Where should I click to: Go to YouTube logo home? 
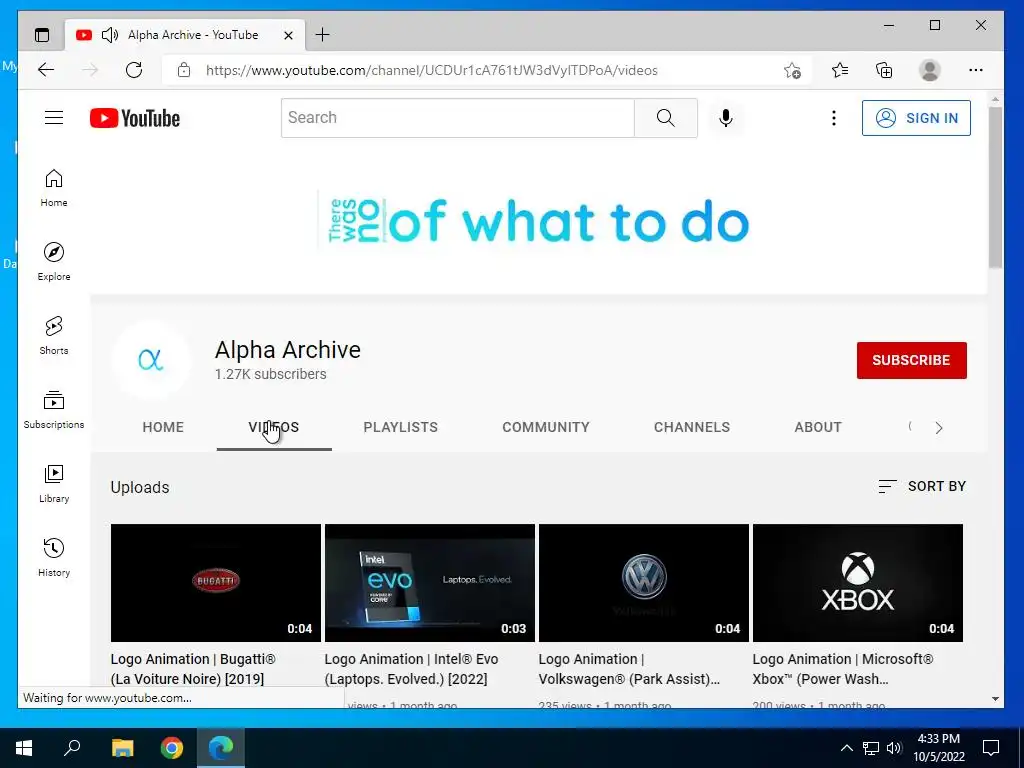[x=135, y=118]
